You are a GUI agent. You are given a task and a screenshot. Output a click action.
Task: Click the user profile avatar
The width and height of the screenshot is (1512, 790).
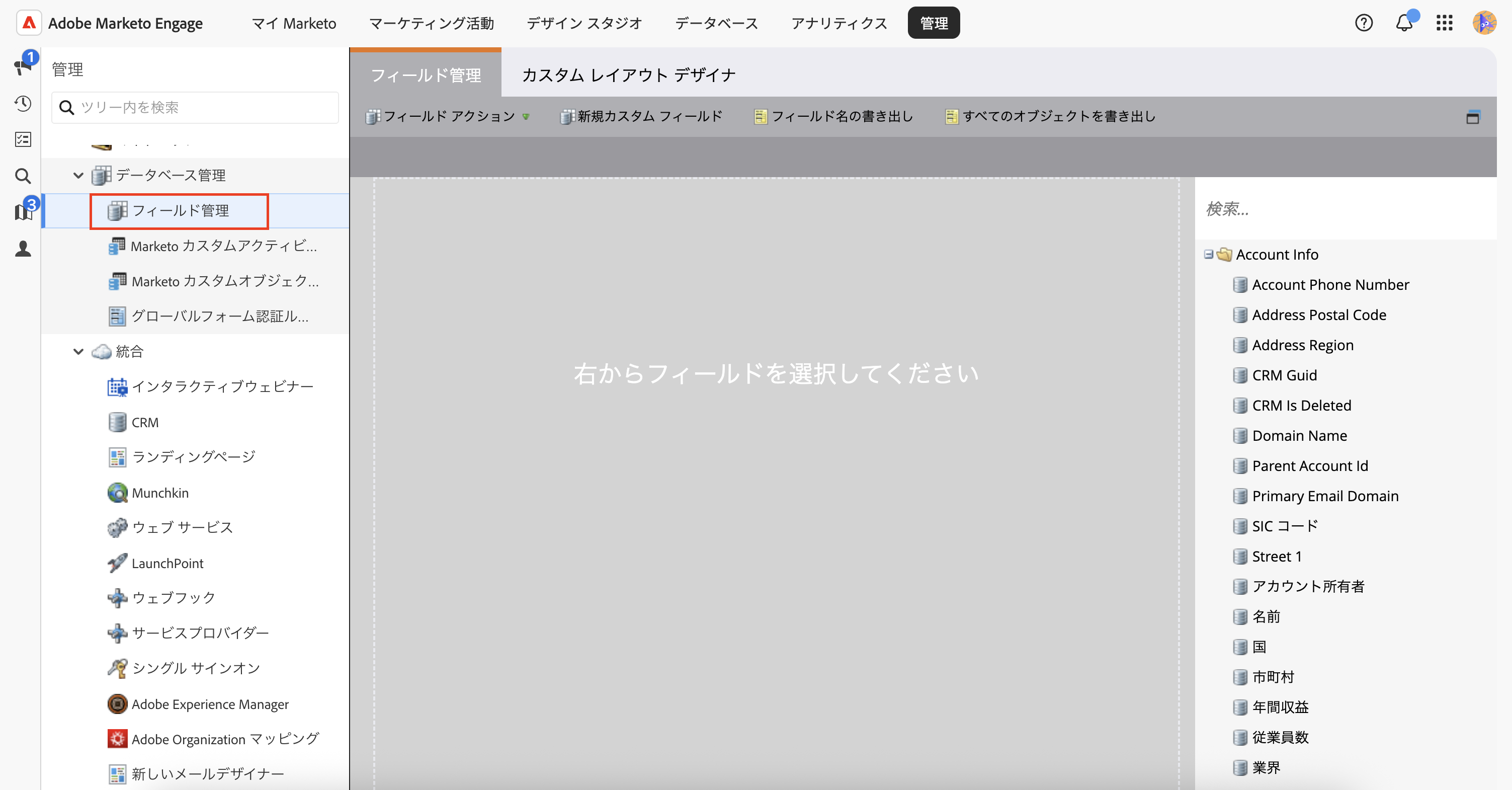point(1484,24)
